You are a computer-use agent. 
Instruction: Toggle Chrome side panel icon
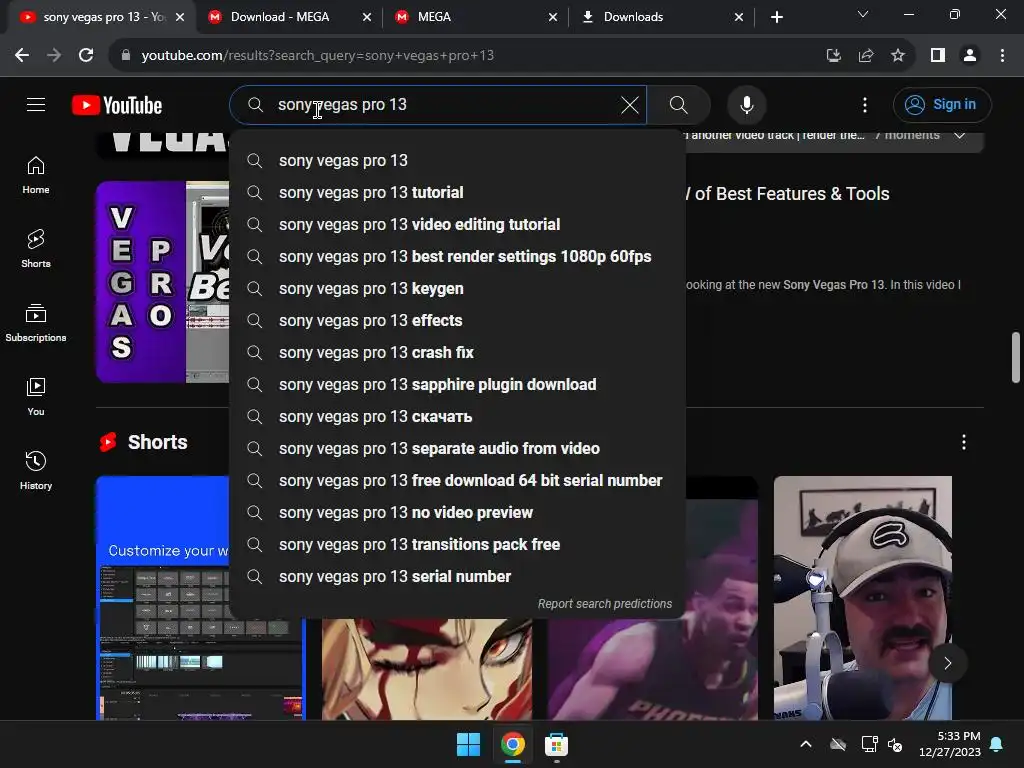click(x=938, y=56)
